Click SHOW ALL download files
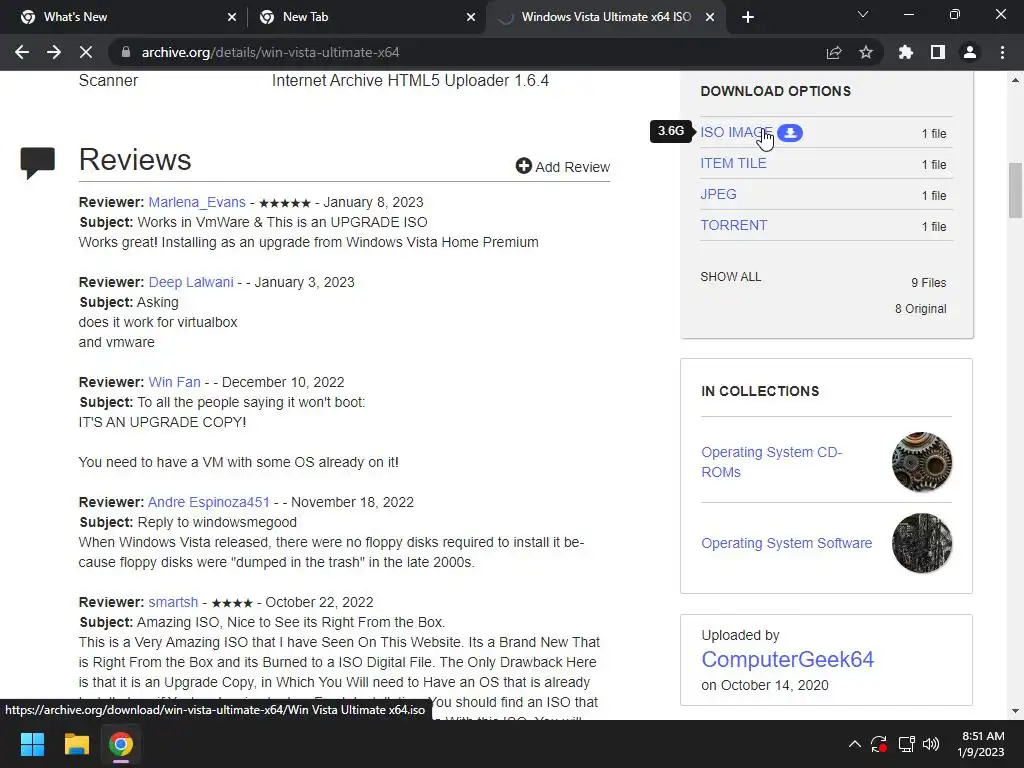The height and width of the screenshot is (768, 1024). point(731,277)
